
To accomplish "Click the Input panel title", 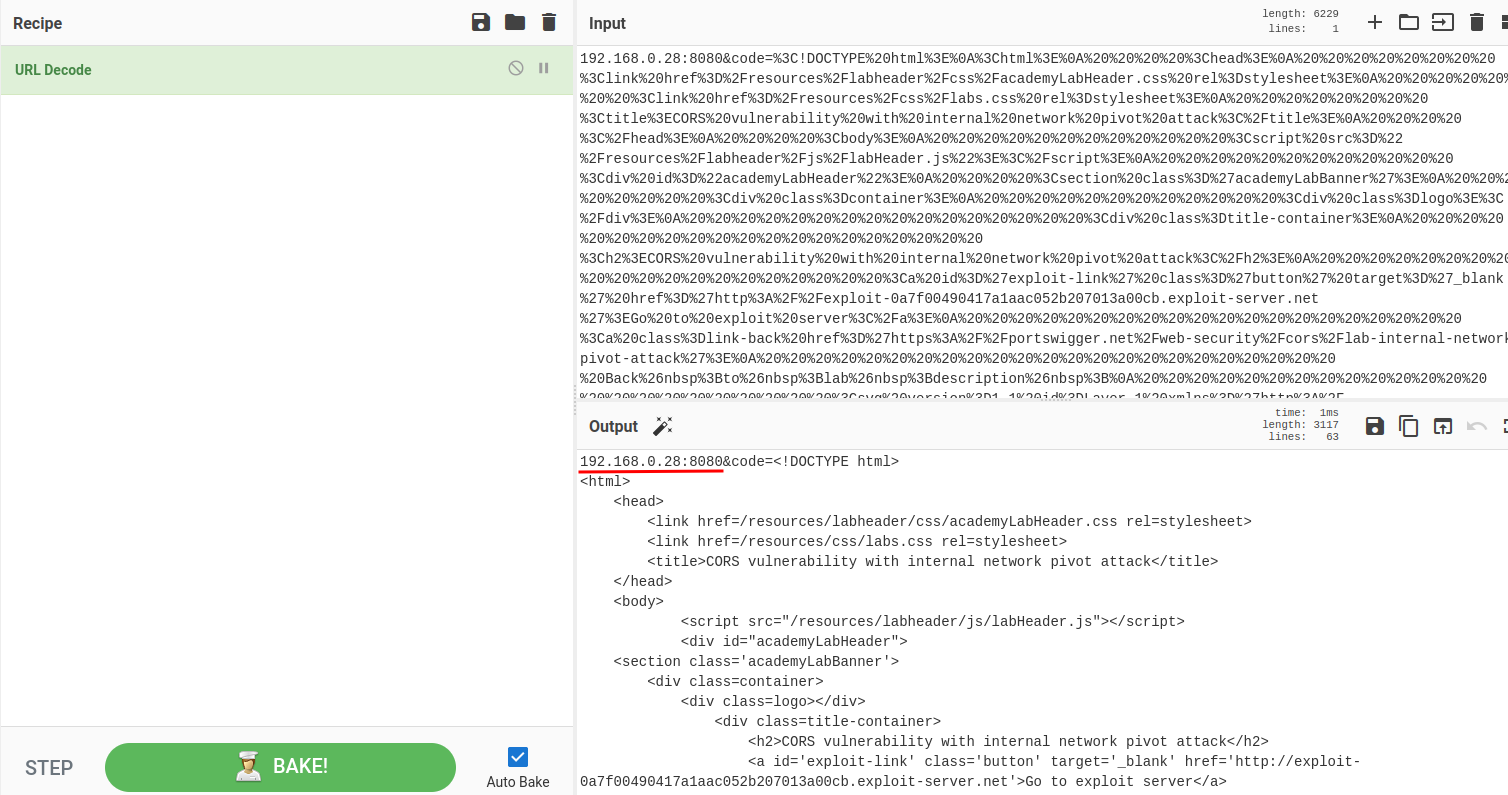I will (x=607, y=23).
